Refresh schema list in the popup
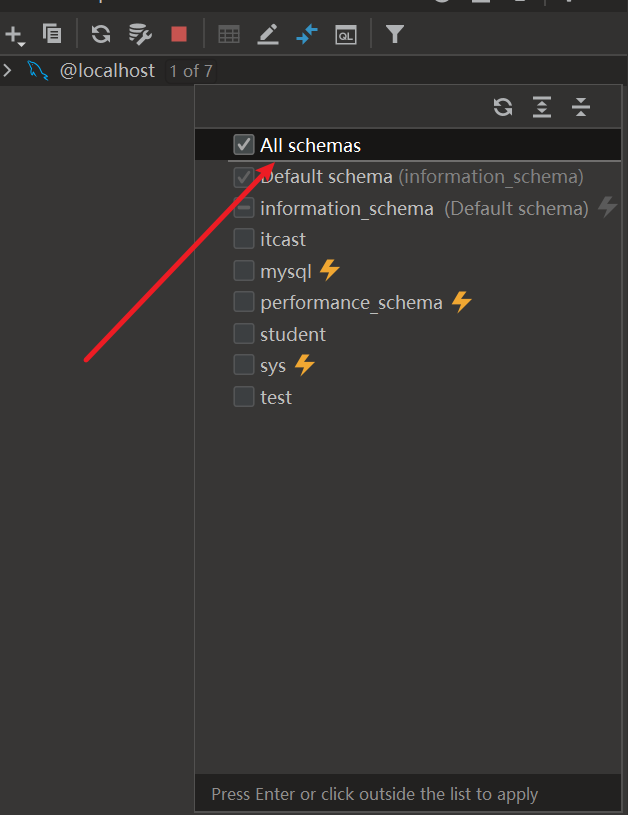The image size is (628, 815). click(503, 107)
